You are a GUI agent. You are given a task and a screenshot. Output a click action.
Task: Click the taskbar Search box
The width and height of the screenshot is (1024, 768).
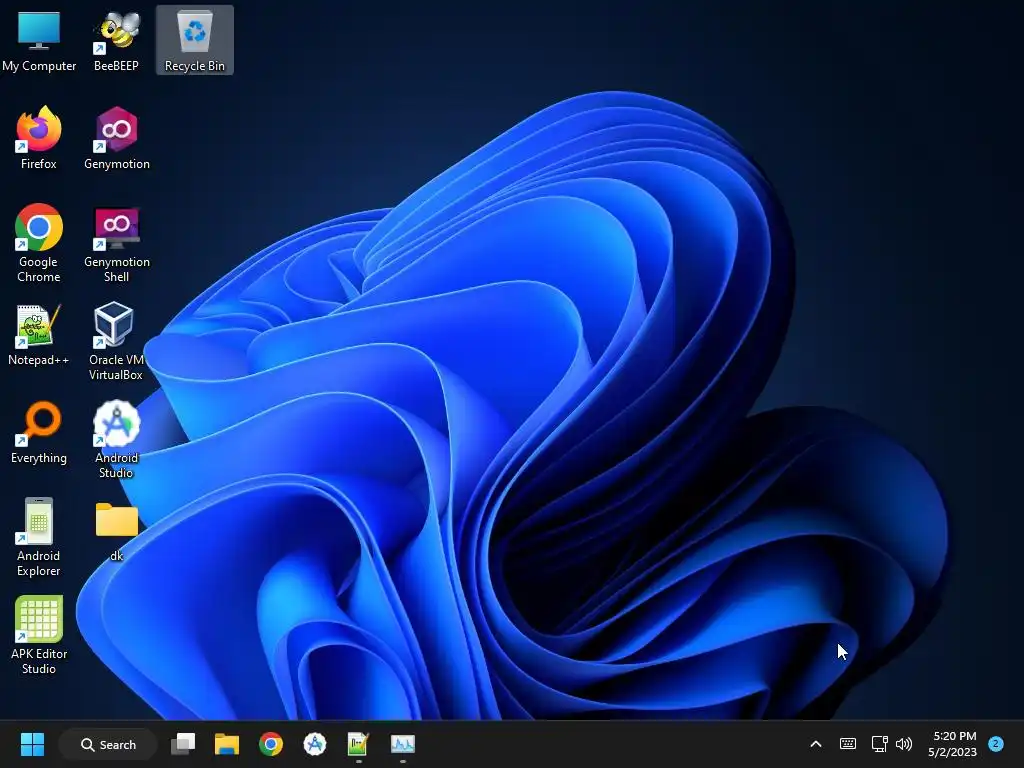click(x=108, y=744)
